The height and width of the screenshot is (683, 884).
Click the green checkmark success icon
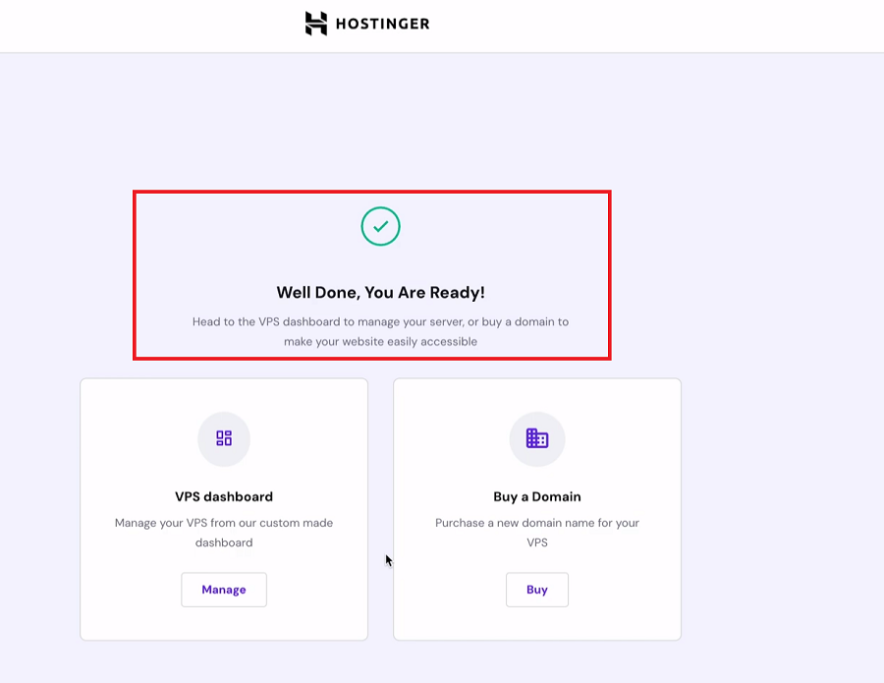pyautogui.click(x=380, y=227)
